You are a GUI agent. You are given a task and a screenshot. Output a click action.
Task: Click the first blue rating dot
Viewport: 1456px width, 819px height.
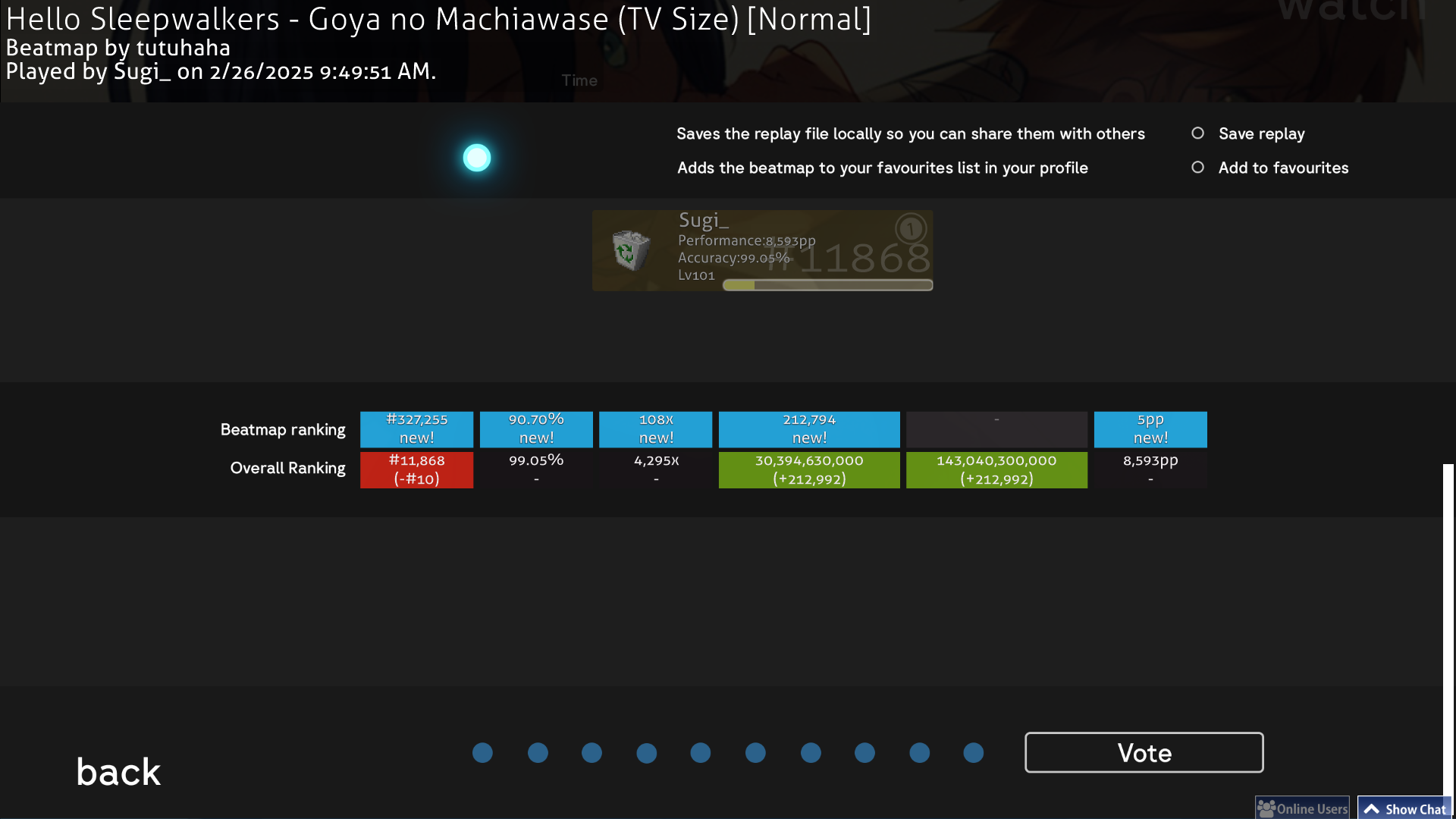(482, 752)
